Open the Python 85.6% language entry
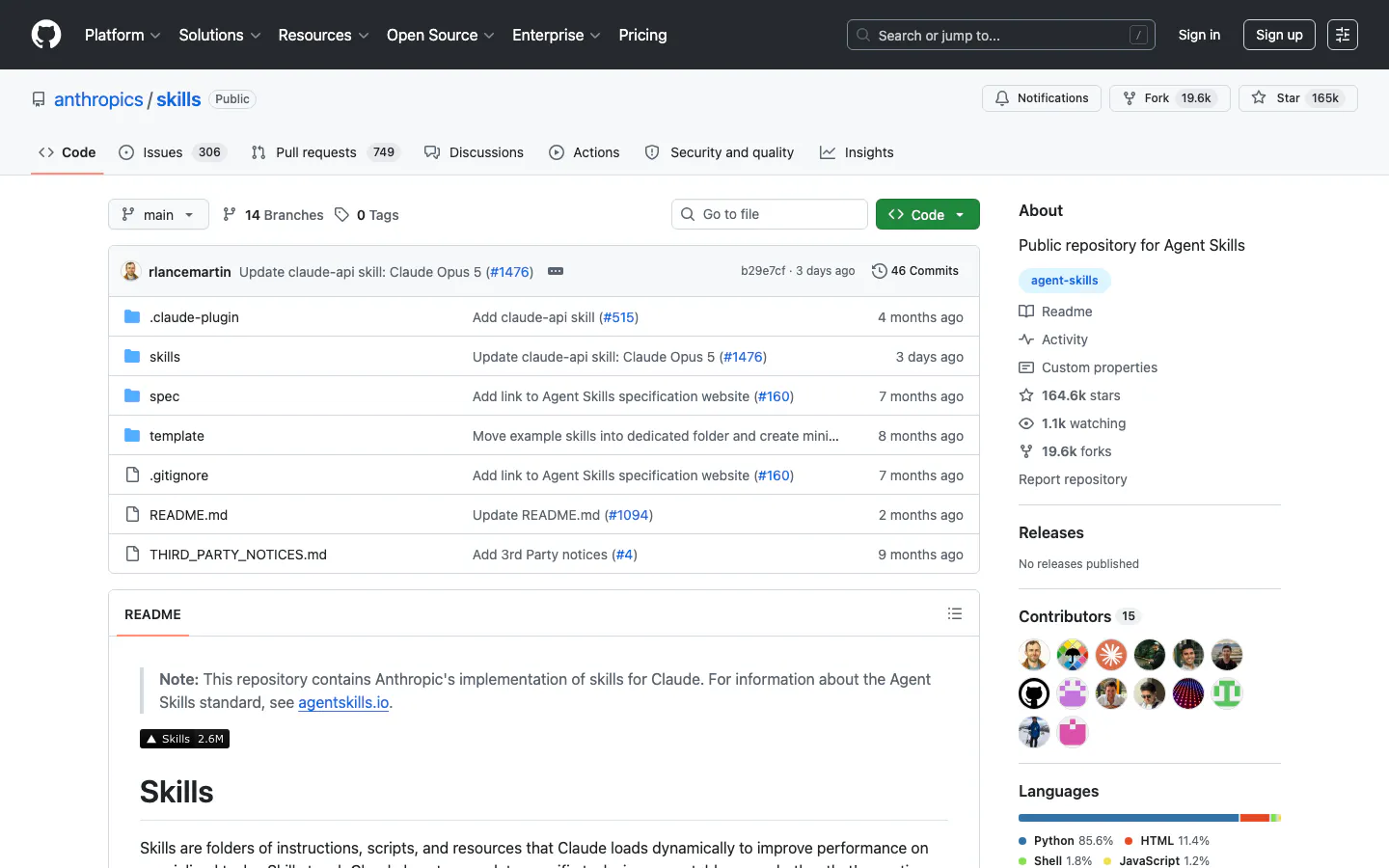 tap(1066, 841)
